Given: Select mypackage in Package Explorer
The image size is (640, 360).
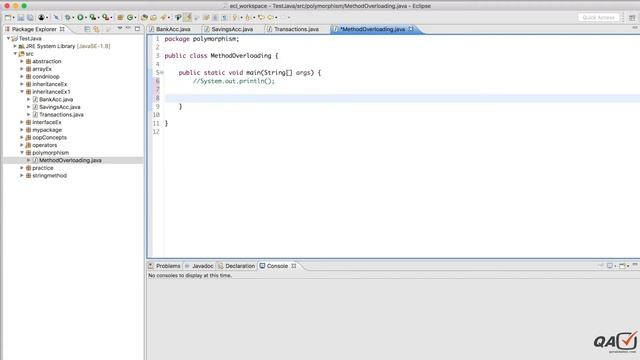Looking at the screenshot, I should [x=47, y=130].
